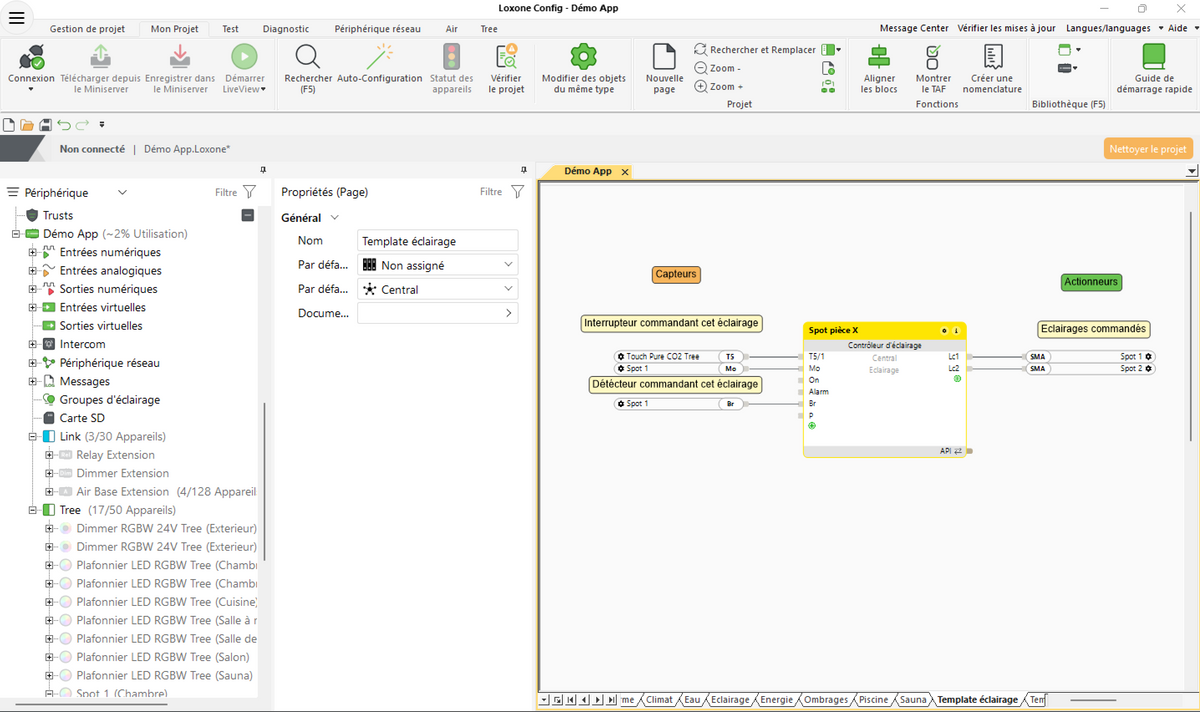This screenshot has height=712, width=1200.
Task: Switch to the Diagnostic ribbon tab
Action: pos(286,28)
